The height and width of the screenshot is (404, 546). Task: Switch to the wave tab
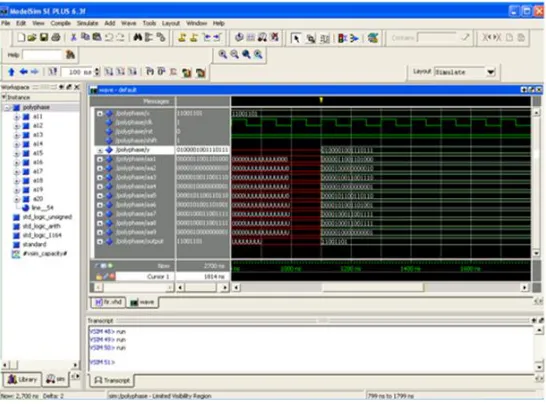coord(142,302)
